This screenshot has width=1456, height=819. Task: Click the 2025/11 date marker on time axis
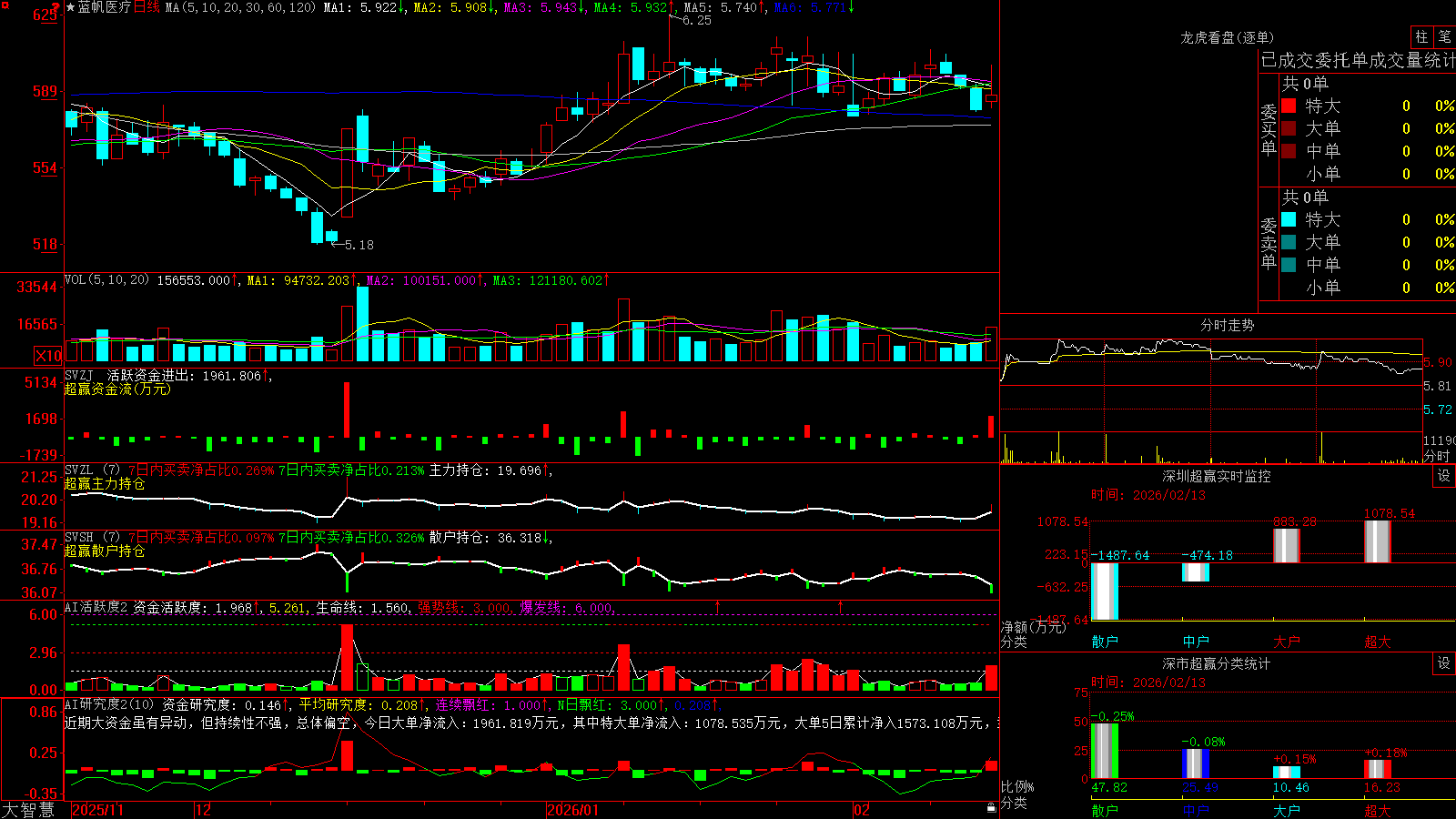(97, 810)
